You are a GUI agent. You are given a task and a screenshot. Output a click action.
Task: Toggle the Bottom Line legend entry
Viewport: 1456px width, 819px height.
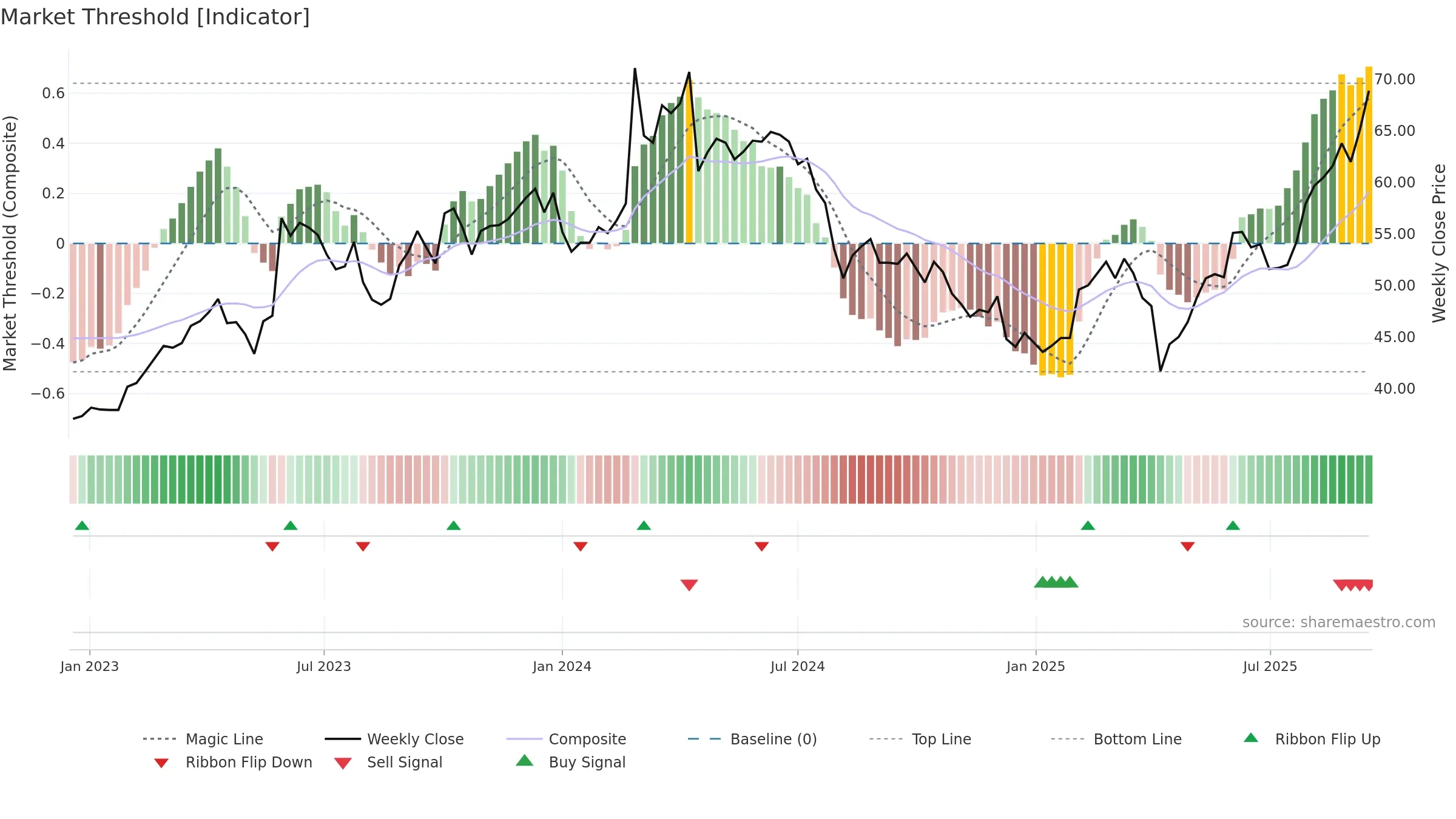tap(1116, 739)
